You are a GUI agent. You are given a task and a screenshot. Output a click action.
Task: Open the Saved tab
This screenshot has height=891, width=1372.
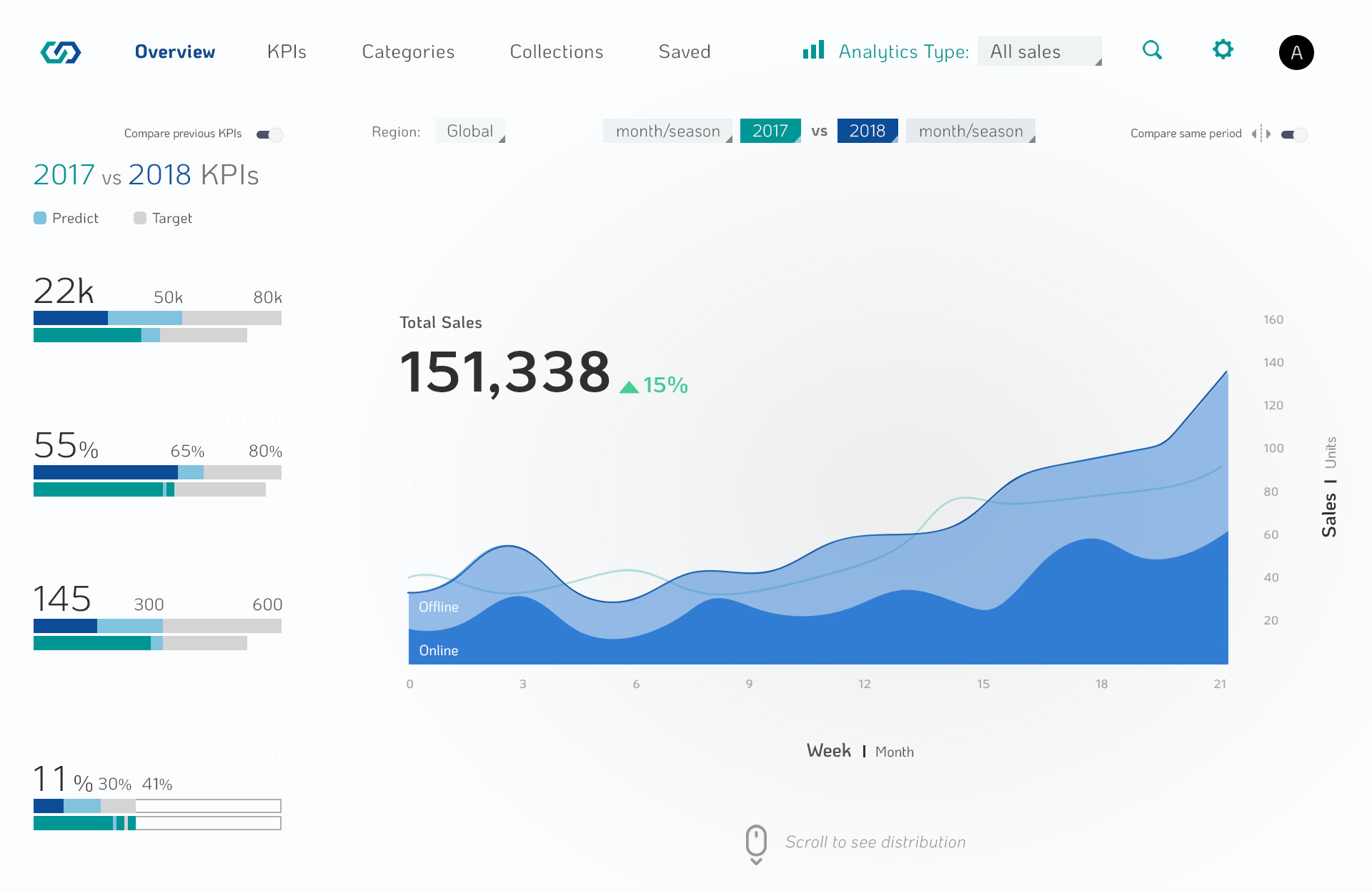point(685,52)
